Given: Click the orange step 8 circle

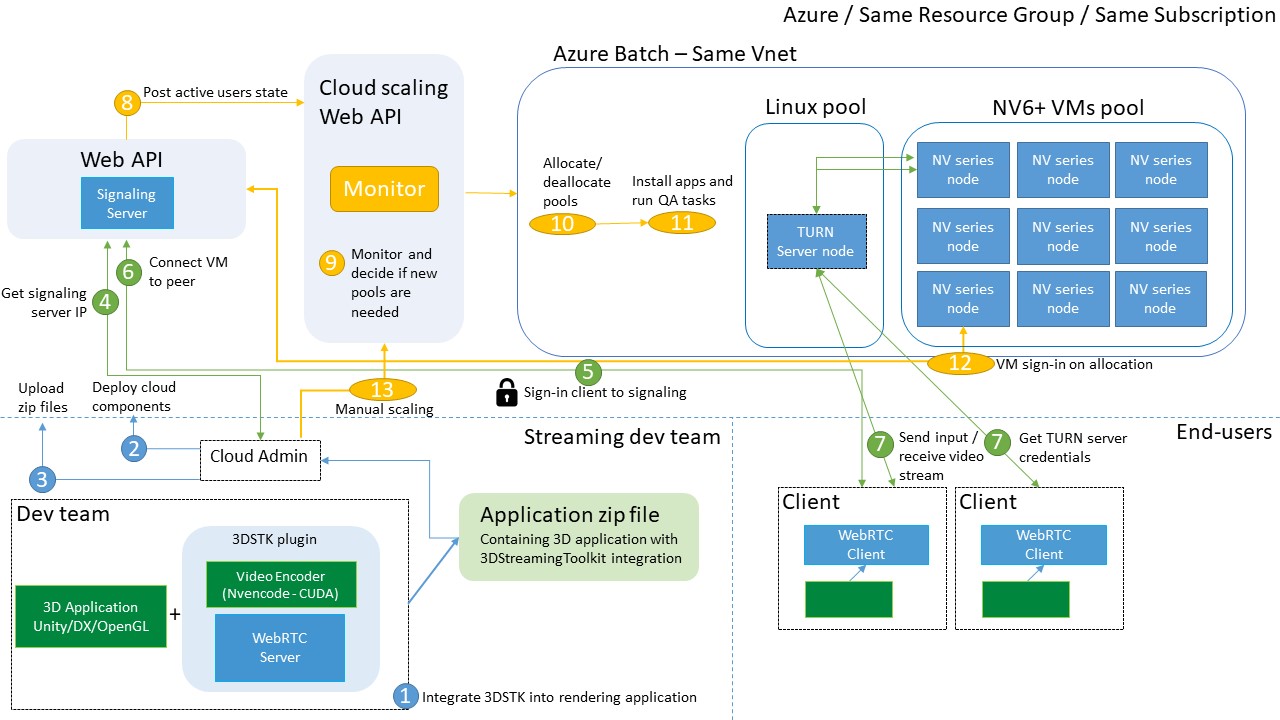Looking at the screenshot, I should click(x=125, y=102).
